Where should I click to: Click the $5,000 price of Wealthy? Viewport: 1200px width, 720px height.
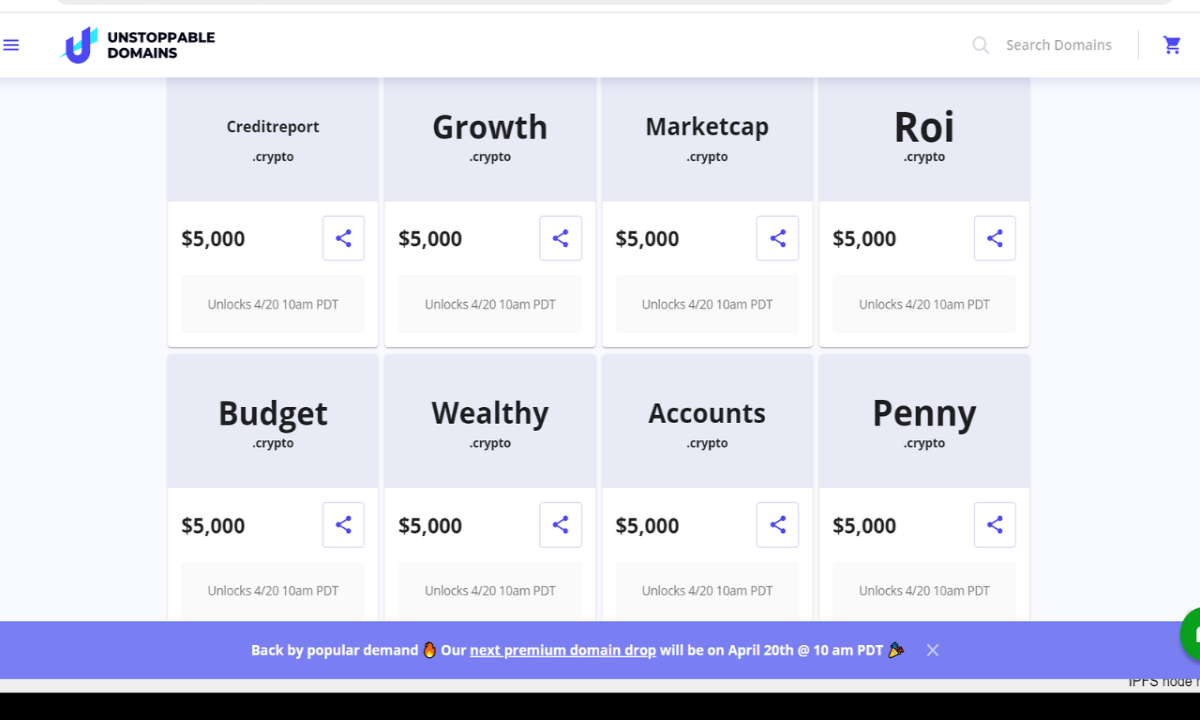pos(430,526)
